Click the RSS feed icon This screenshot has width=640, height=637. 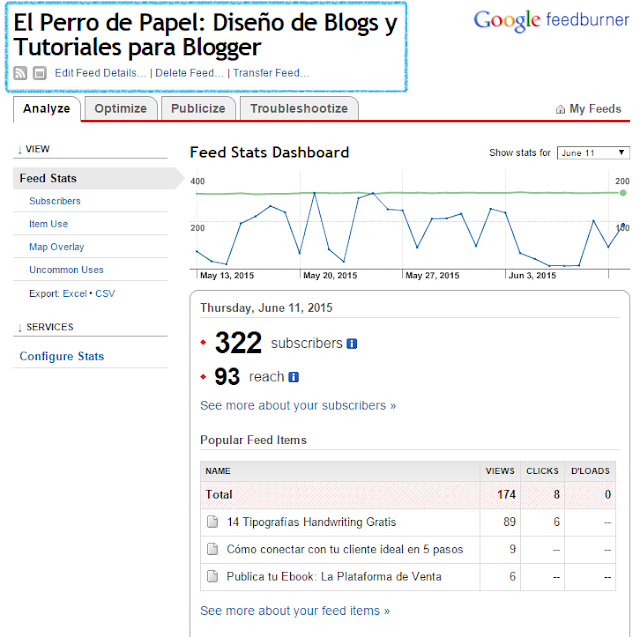pos(21,72)
